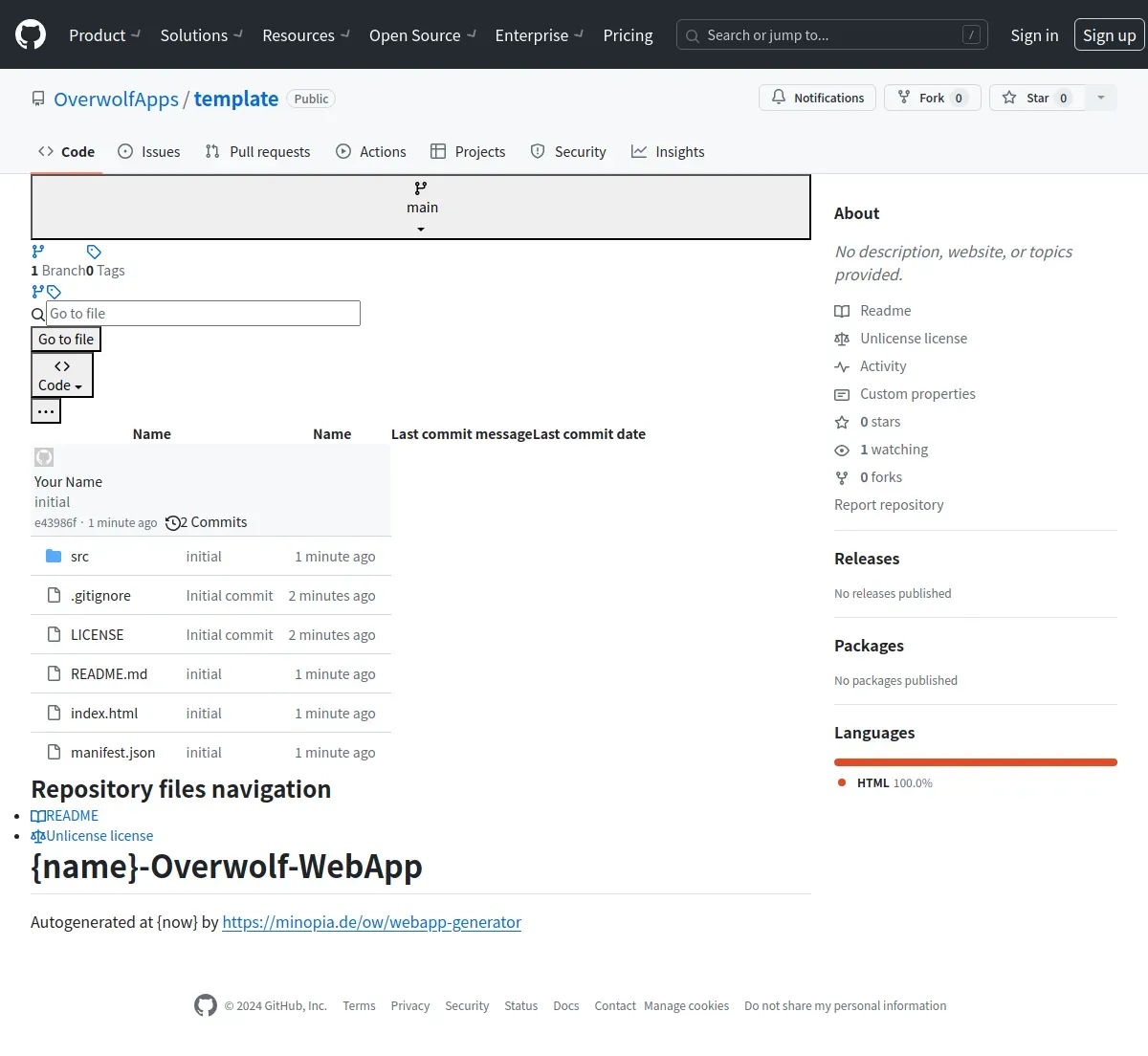The image size is (1148, 1056).
Task: Open the 2 Commits history link
Action: click(x=207, y=522)
